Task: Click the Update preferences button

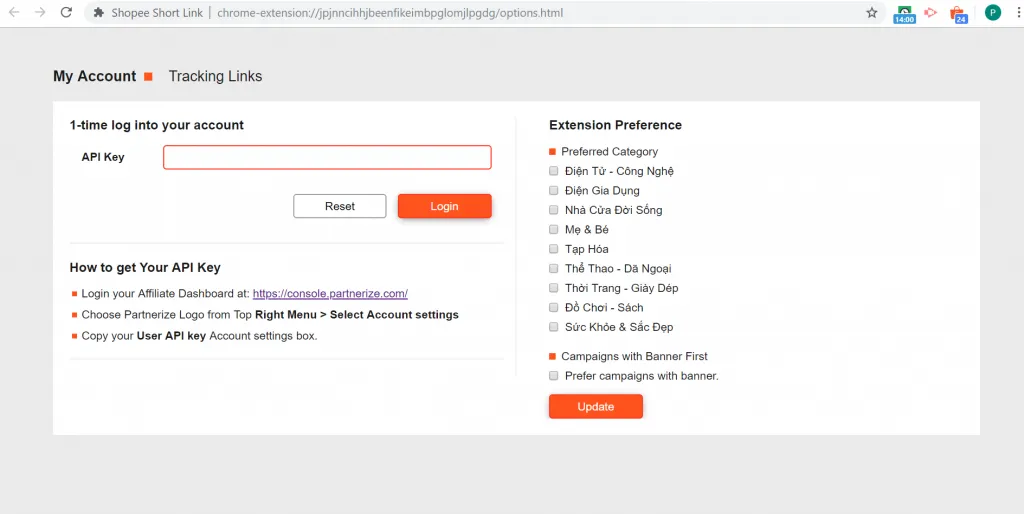Action: pyautogui.click(x=596, y=406)
